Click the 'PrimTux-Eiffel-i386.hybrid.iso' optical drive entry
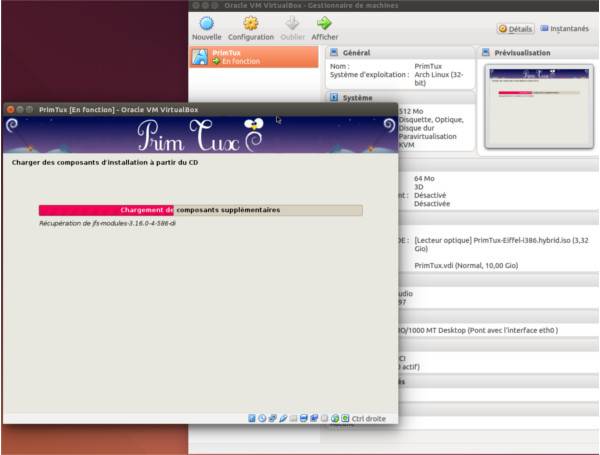Image resolution: width=600 pixels, height=455 pixels. 501,244
